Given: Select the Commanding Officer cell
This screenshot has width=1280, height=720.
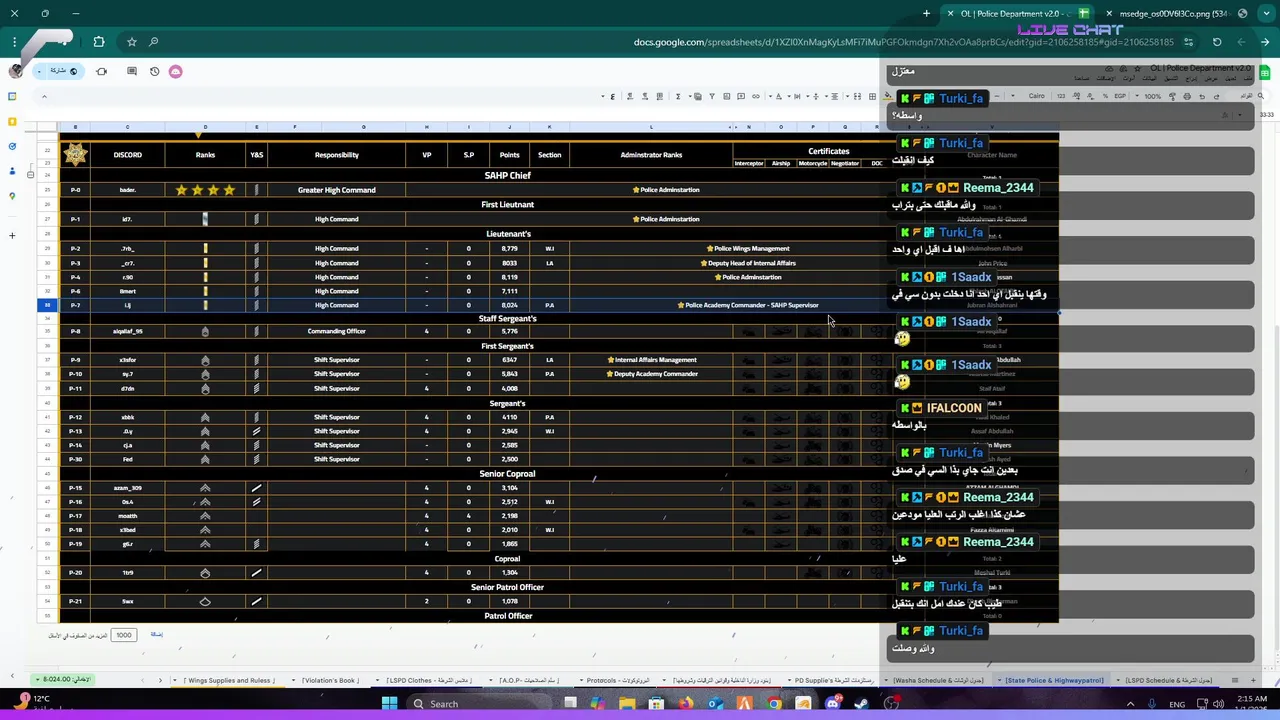Looking at the screenshot, I should point(336,331).
